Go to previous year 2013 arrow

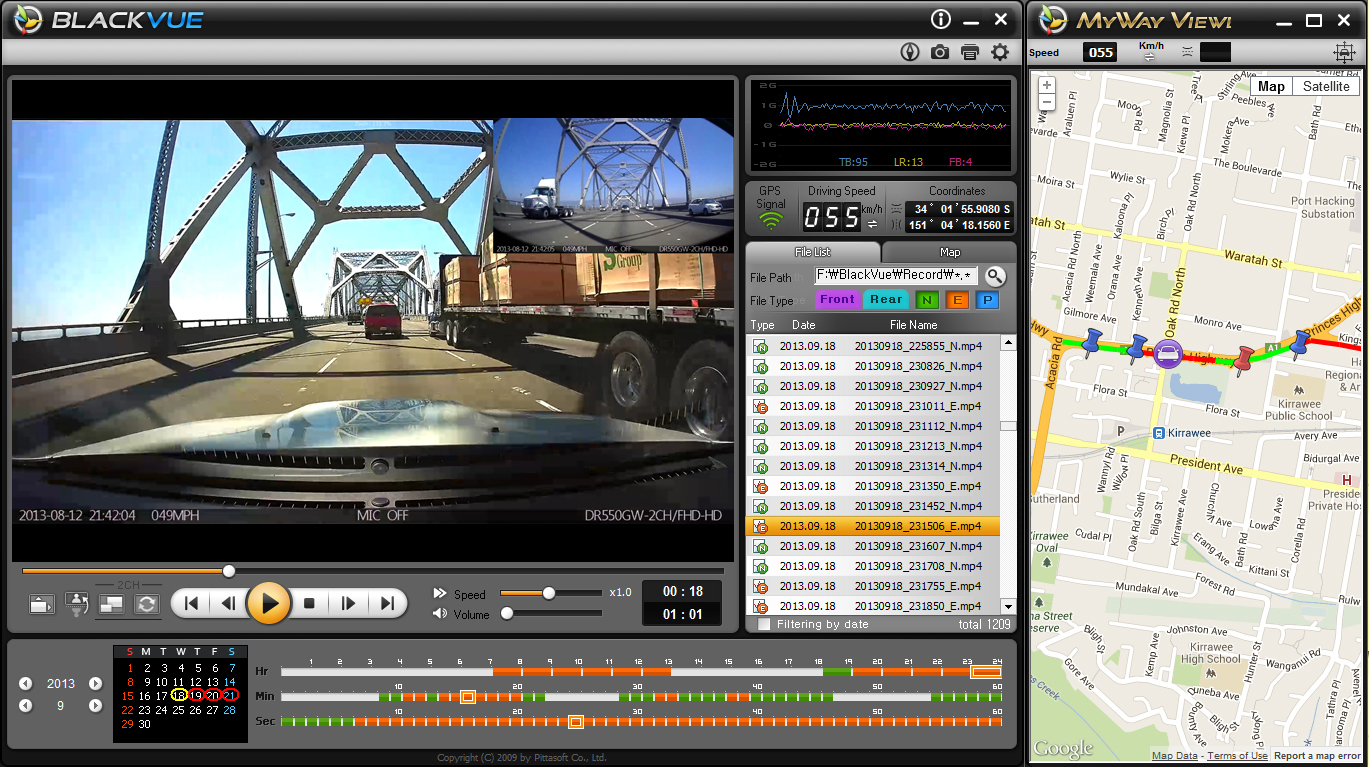pos(26,684)
